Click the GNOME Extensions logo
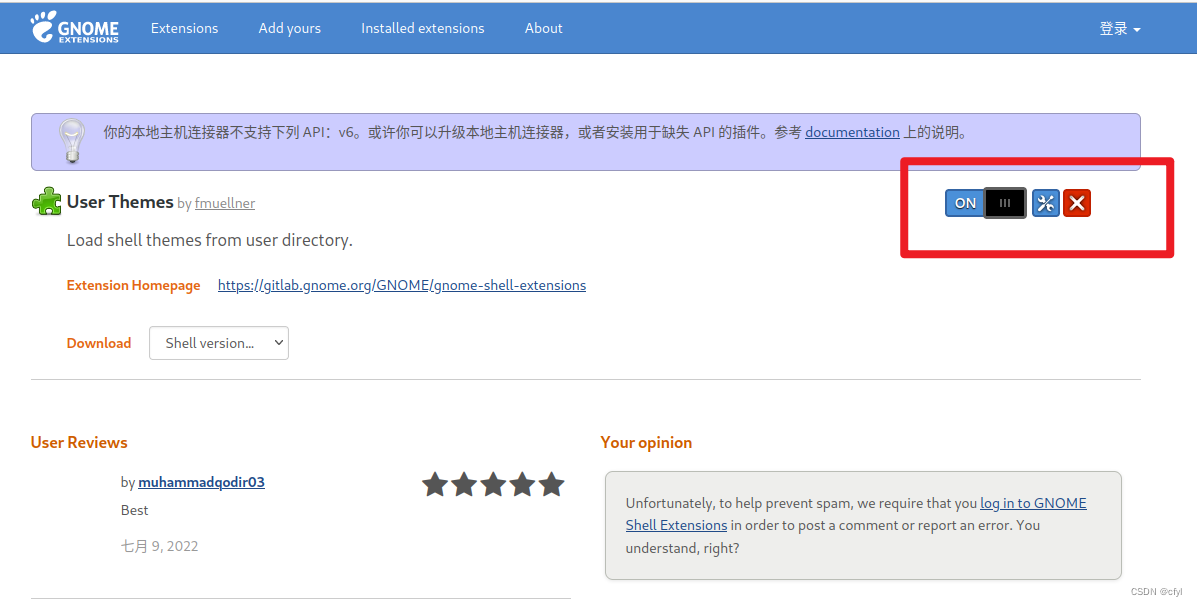1197x606 pixels. coord(75,27)
